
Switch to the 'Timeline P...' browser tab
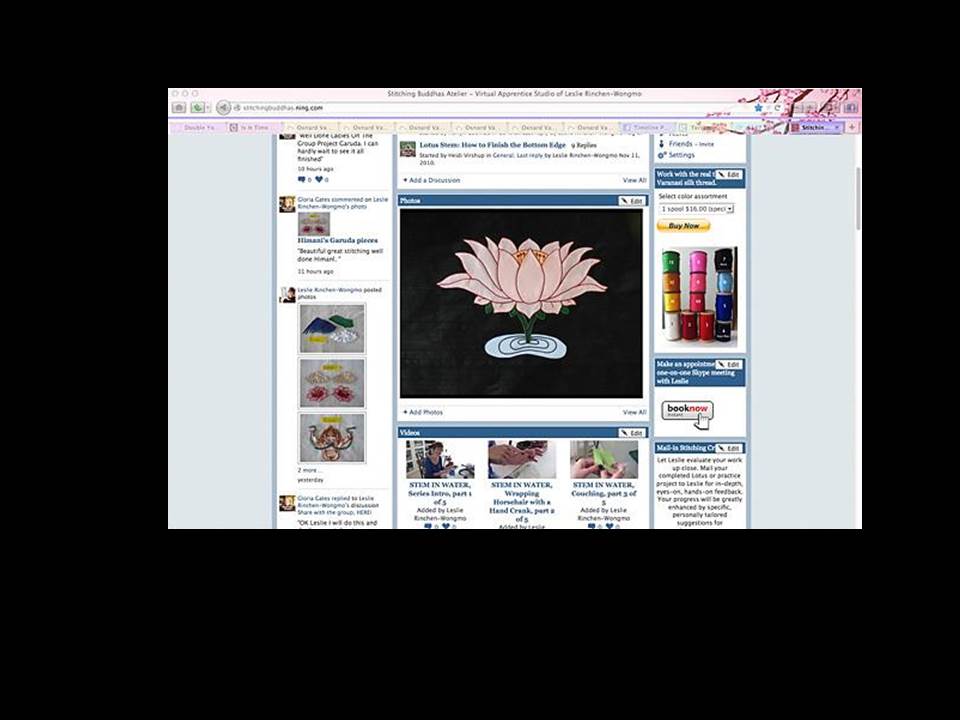click(x=649, y=127)
